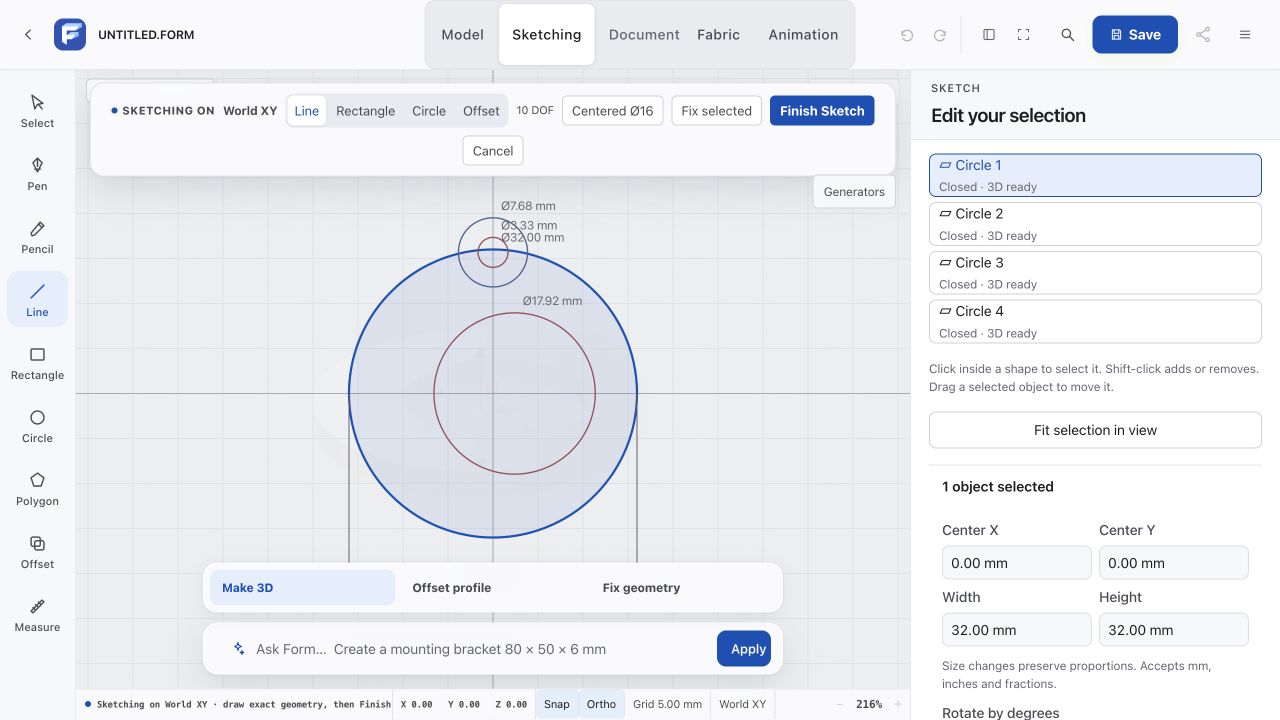Switch to the Animation tab
The width and height of the screenshot is (1280, 720).
[x=803, y=34]
